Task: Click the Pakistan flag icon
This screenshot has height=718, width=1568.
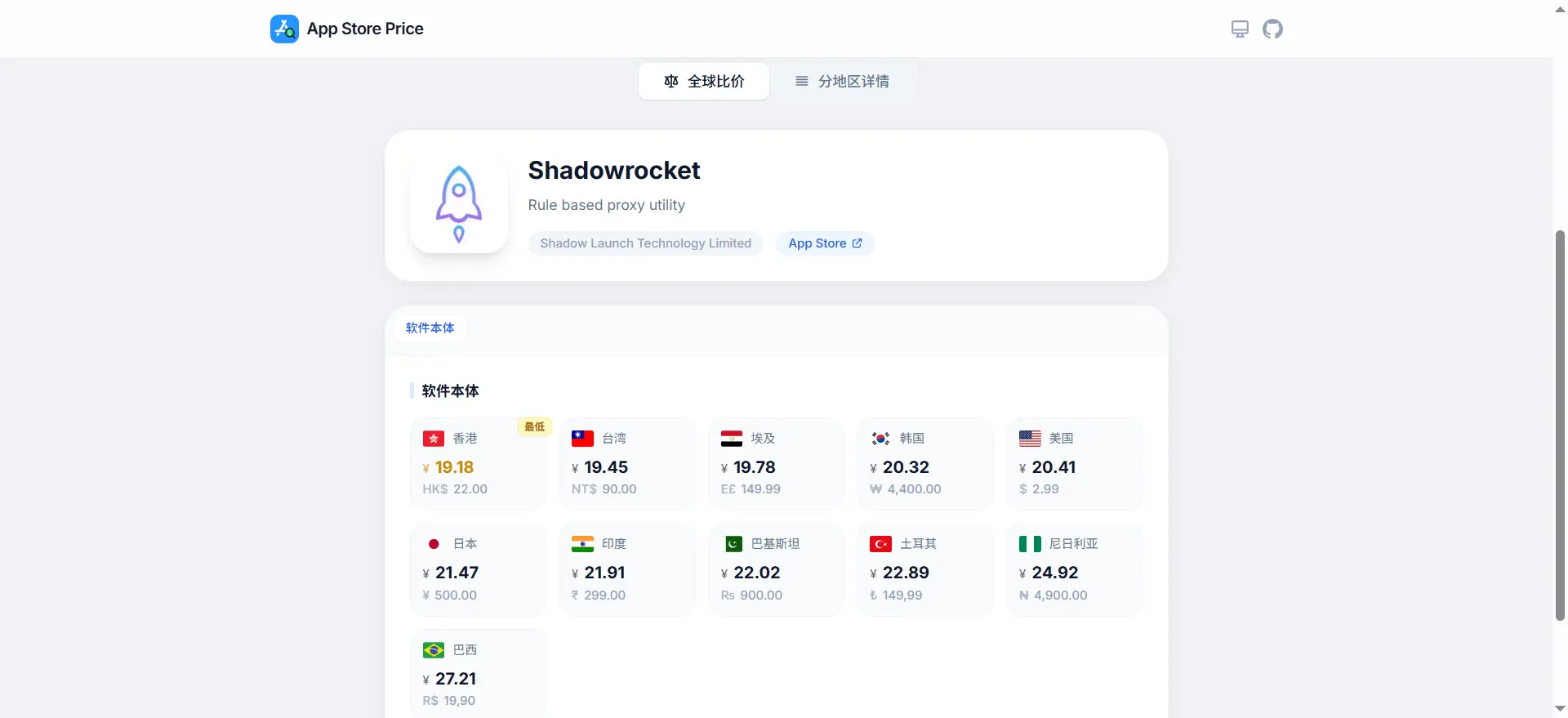Action: (733, 544)
